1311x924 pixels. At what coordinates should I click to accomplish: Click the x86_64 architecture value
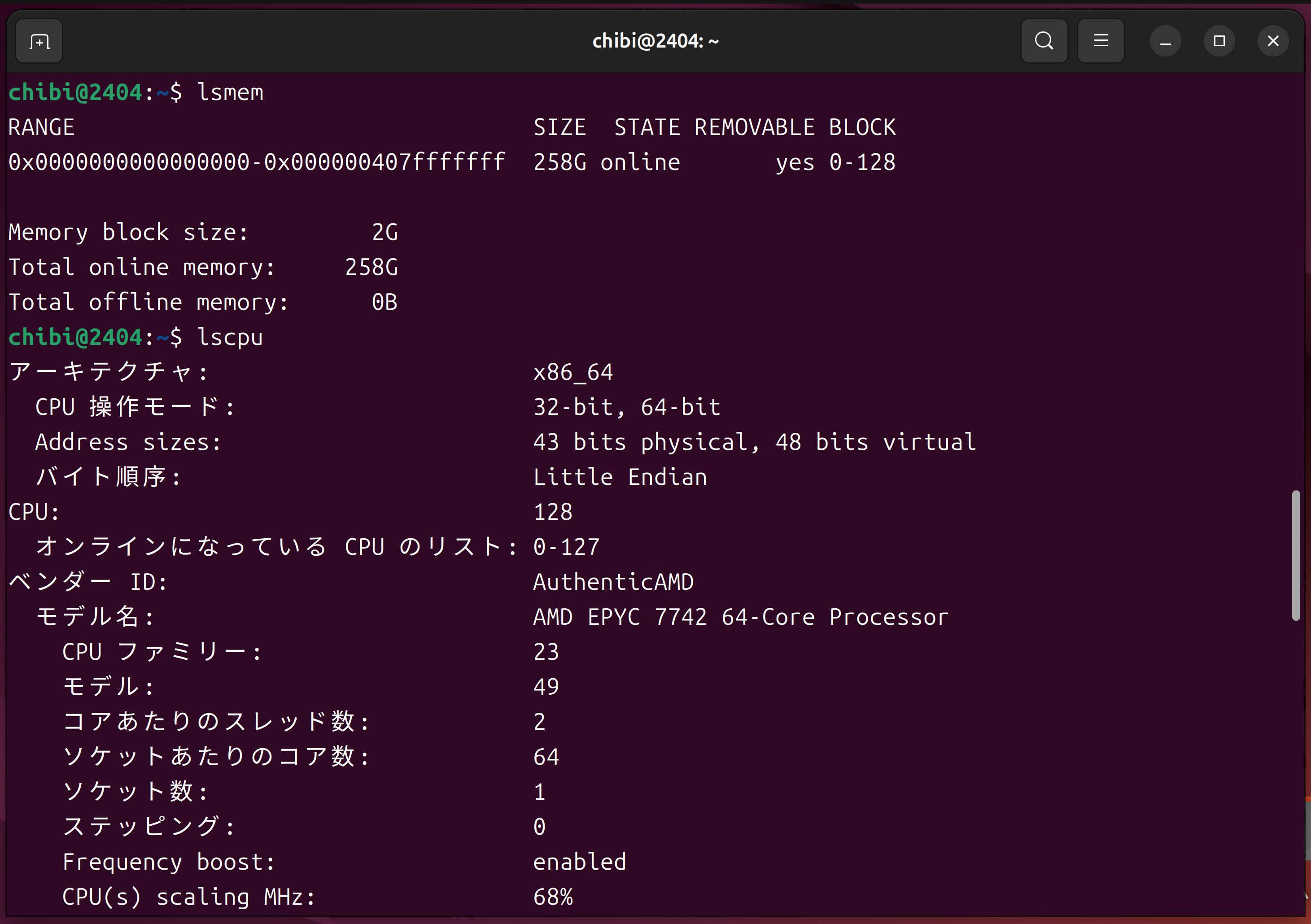coord(572,373)
